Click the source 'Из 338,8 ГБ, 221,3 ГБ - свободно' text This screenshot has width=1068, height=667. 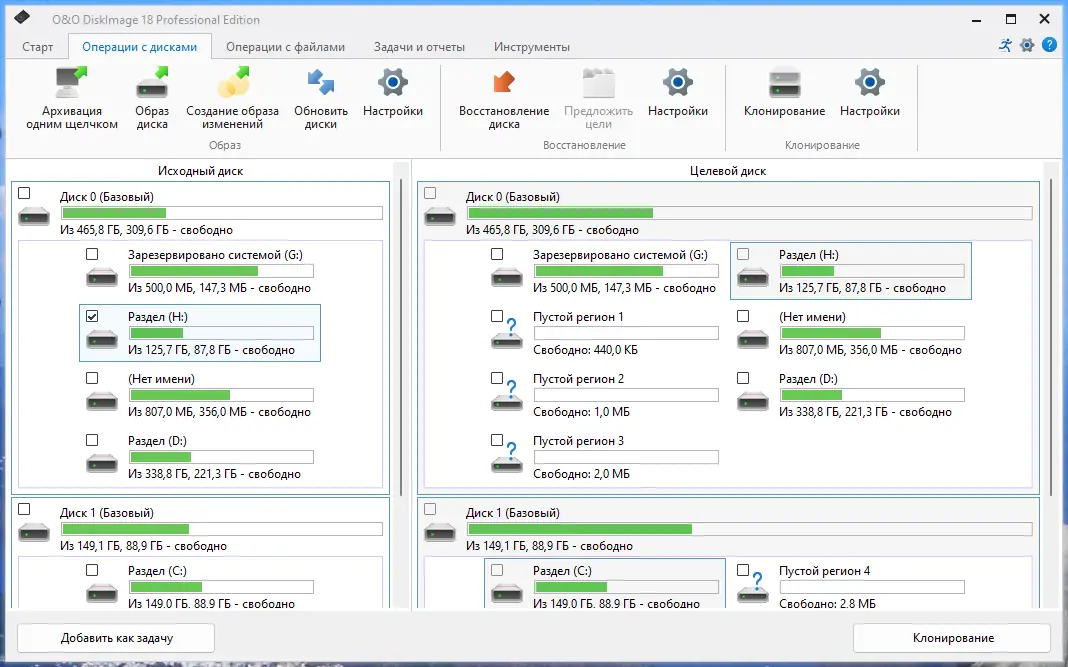coord(215,474)
